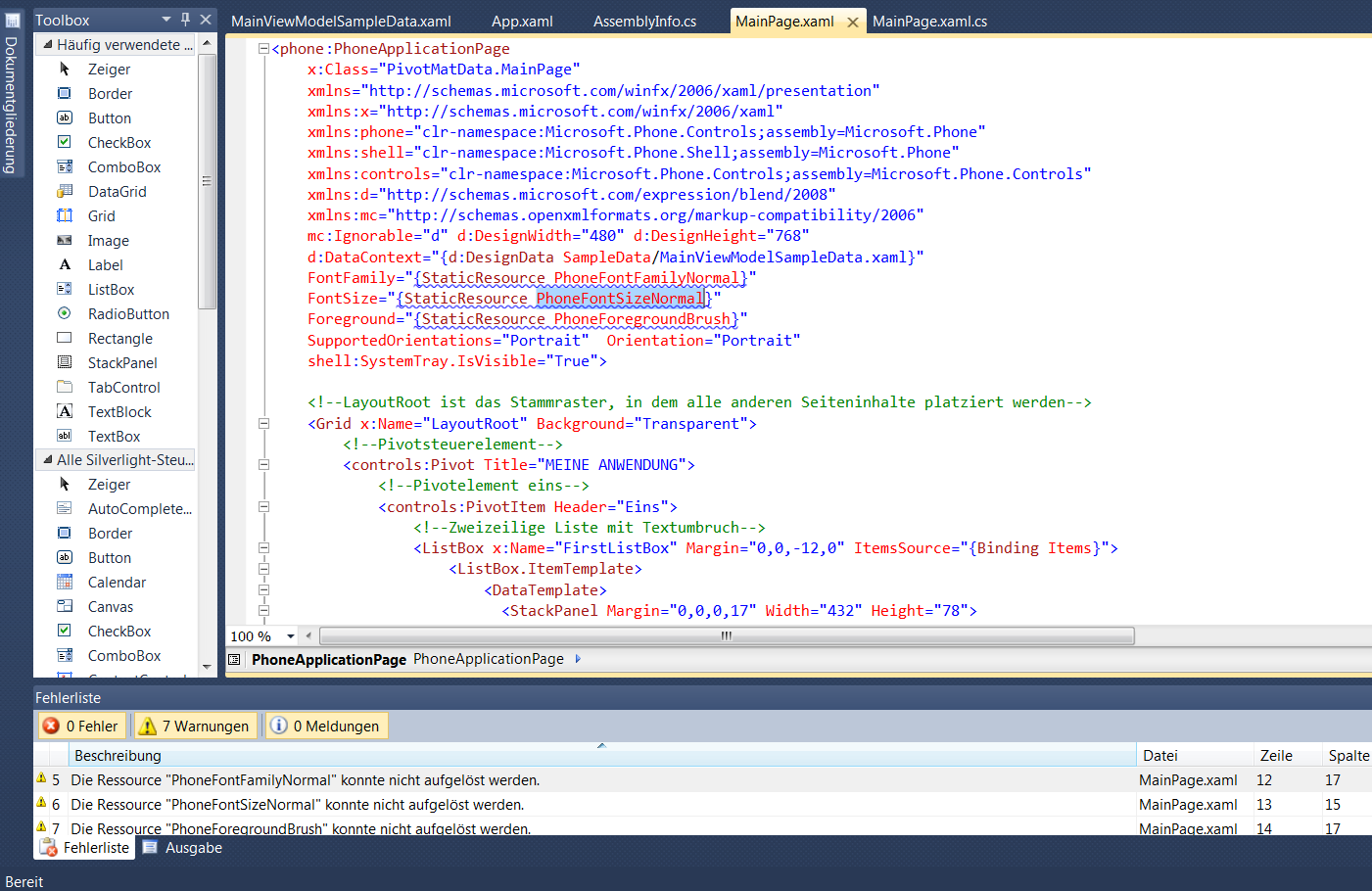The image size is (1372, 891).
Task: Click the horizontal scrollbar of the XAML editor
Action: coord(727,636)
